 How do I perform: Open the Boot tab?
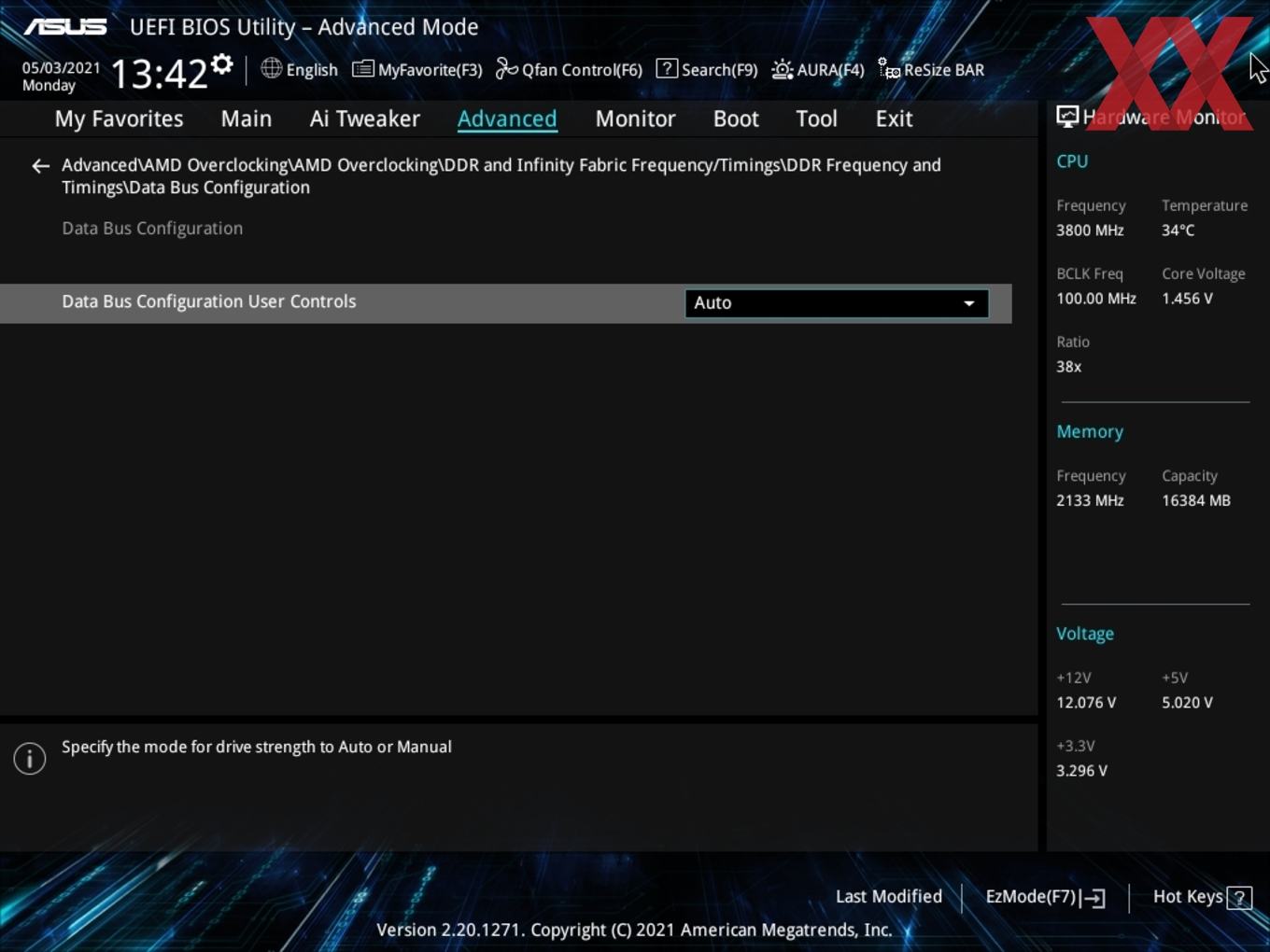[736, 119]
